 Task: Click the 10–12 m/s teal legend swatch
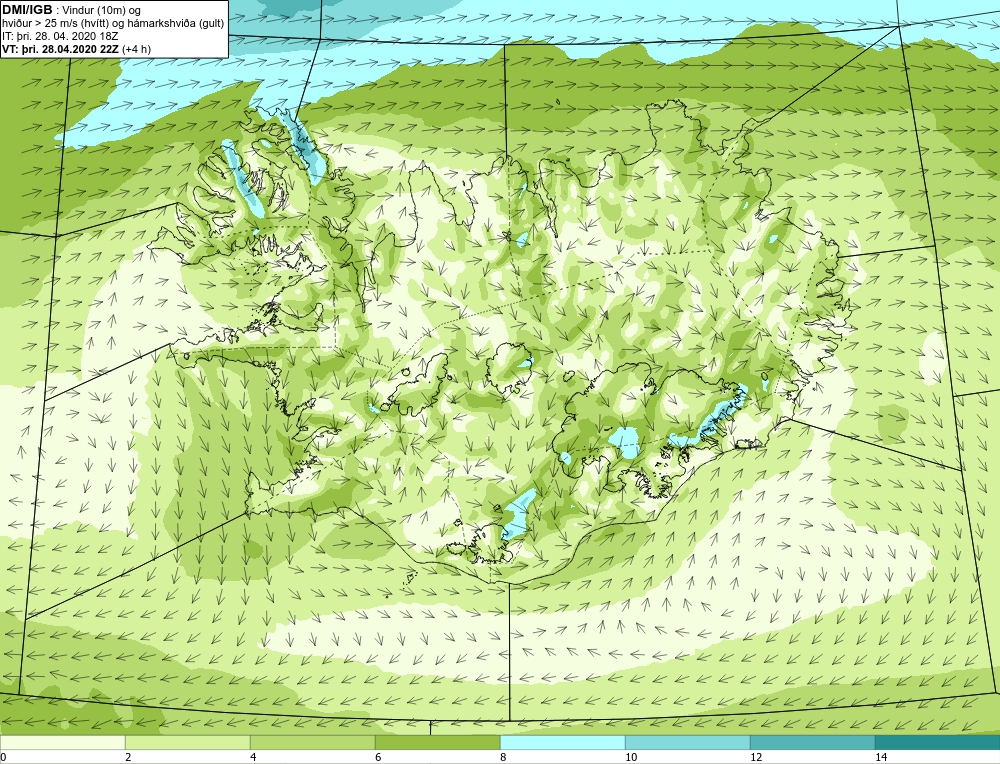click(x=688, y=742)
